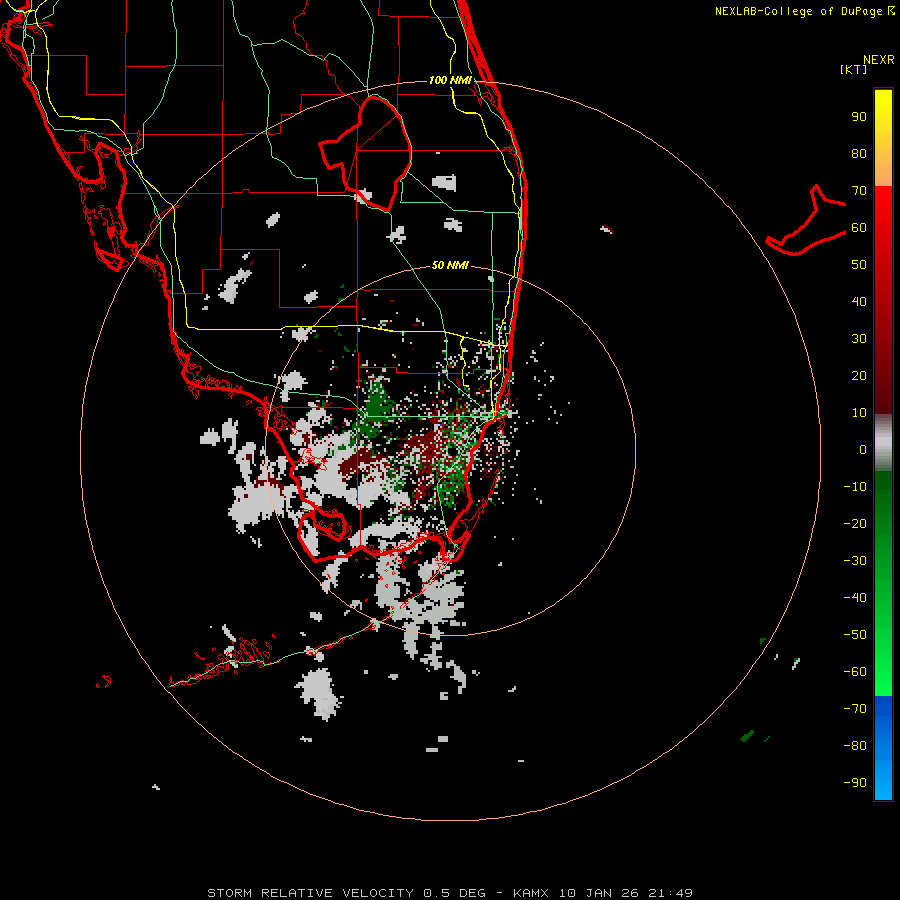Click the 30 value on the velocity scale
This screenshot has height=900, width=900.
tap(859, 339)
